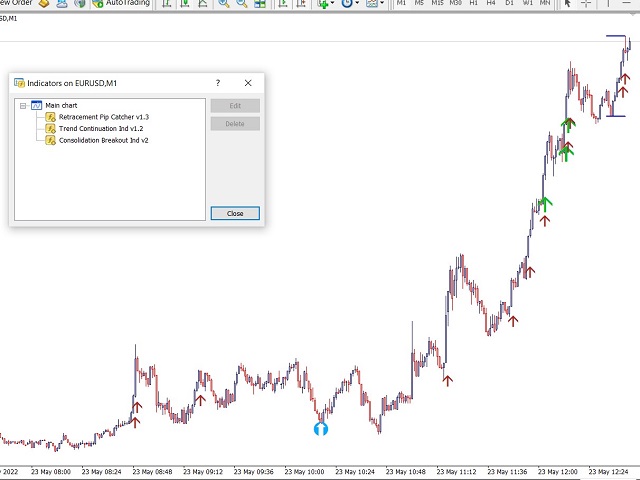The height and width of the screenshot is (480, 640).
Task: Click the Indicators dialog title bar icon
Action: (x=19, y=83)
